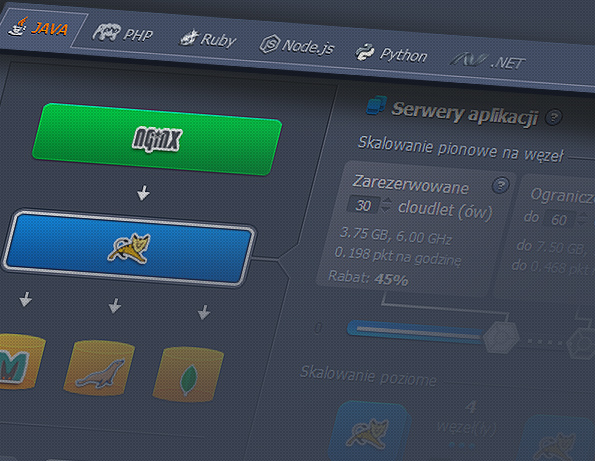Viewport: 595px width, 461px height.
Task: Select the .NET tab
Action: [x=488, y=61]
